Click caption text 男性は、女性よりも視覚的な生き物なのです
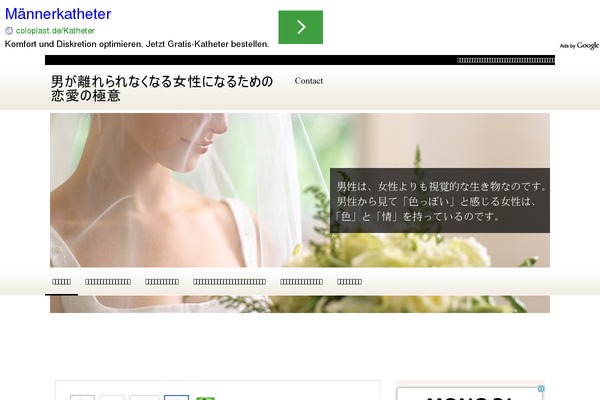The height and width of the screenshot is (400, 600). pyautogui.click(x=441, y=186)
